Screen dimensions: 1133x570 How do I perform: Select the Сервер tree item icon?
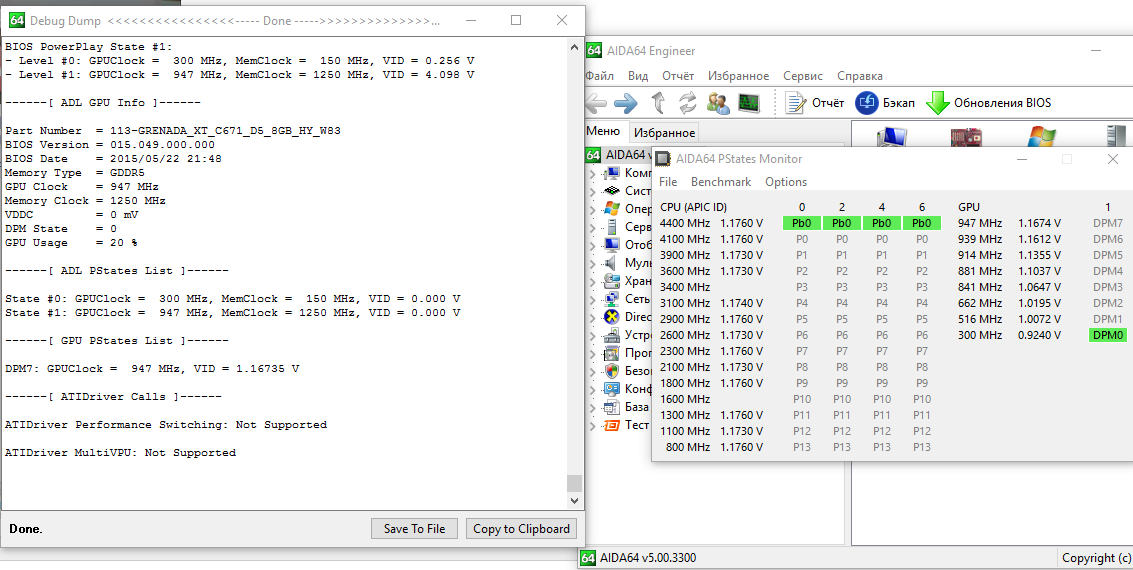pos(612,227)
